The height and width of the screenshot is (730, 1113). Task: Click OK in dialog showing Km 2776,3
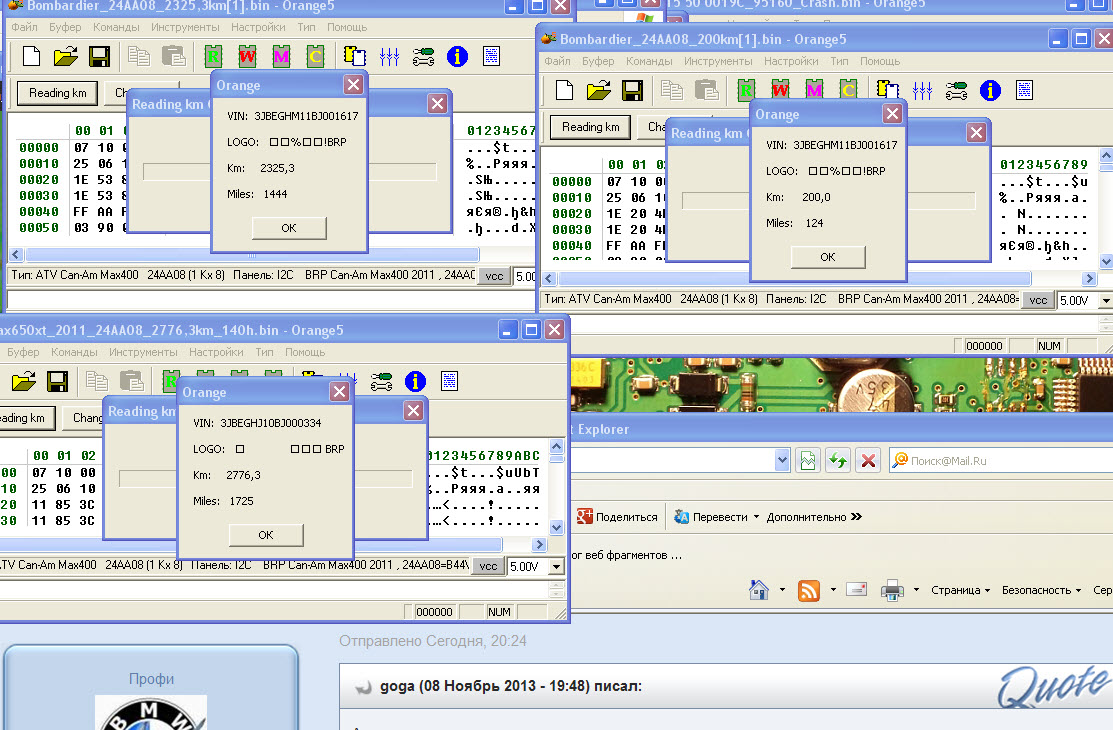[266, 535]
